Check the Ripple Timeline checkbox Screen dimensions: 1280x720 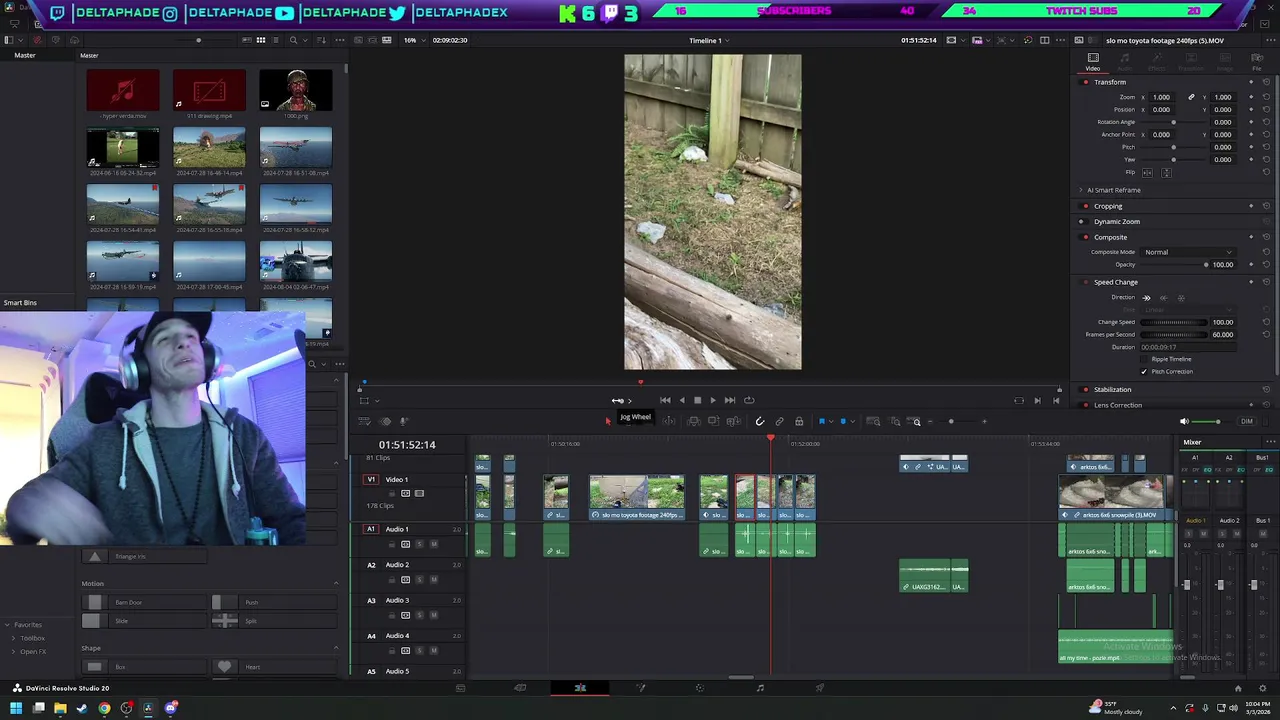1144,359
